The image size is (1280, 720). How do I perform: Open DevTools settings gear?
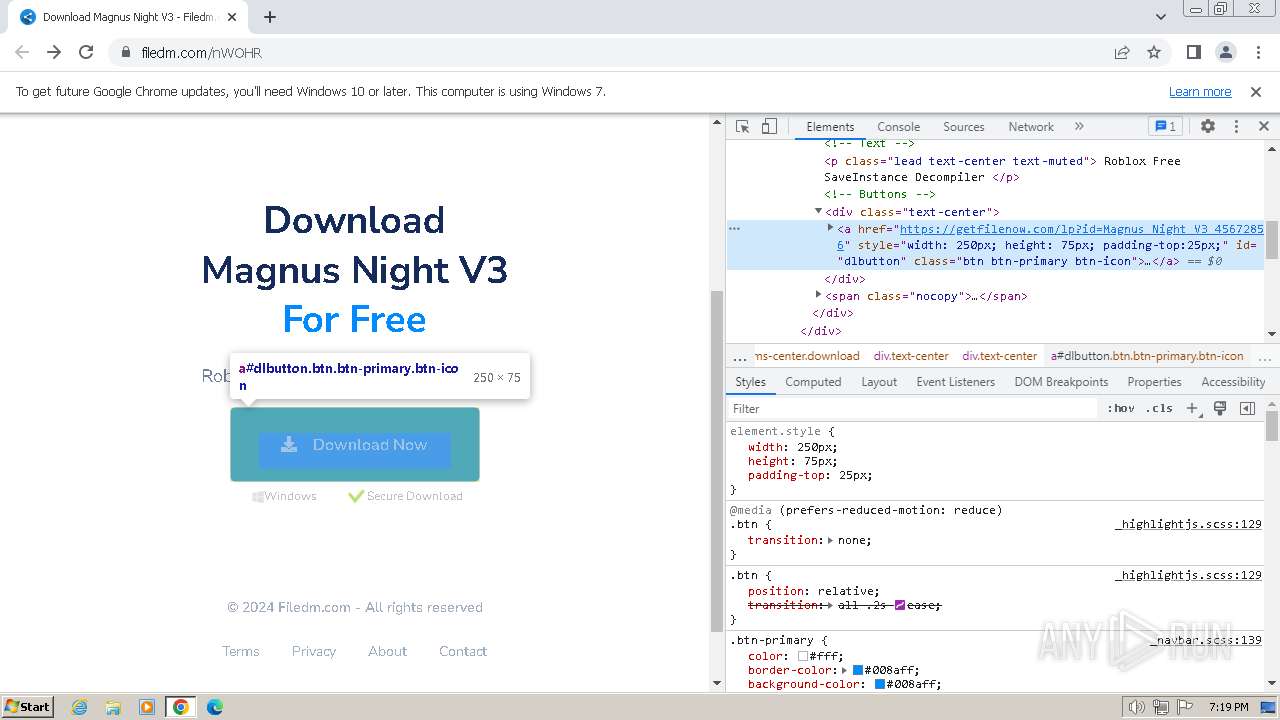[1208, 127]
